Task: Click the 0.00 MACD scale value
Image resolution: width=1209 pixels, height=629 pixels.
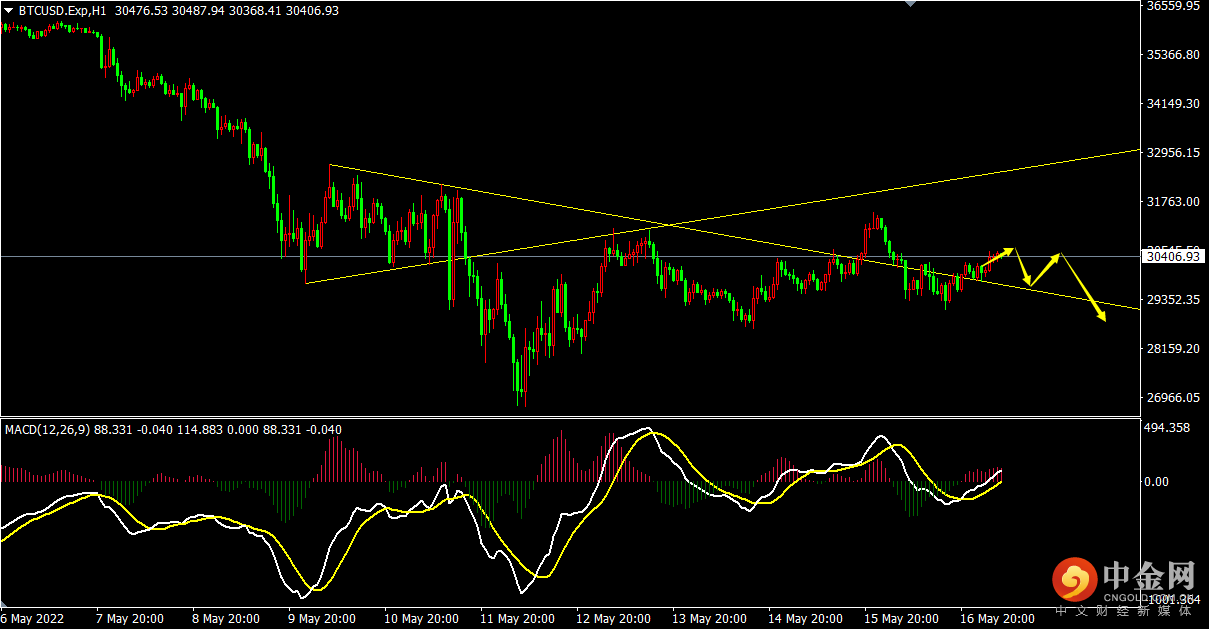Action: click(1157, 482)
